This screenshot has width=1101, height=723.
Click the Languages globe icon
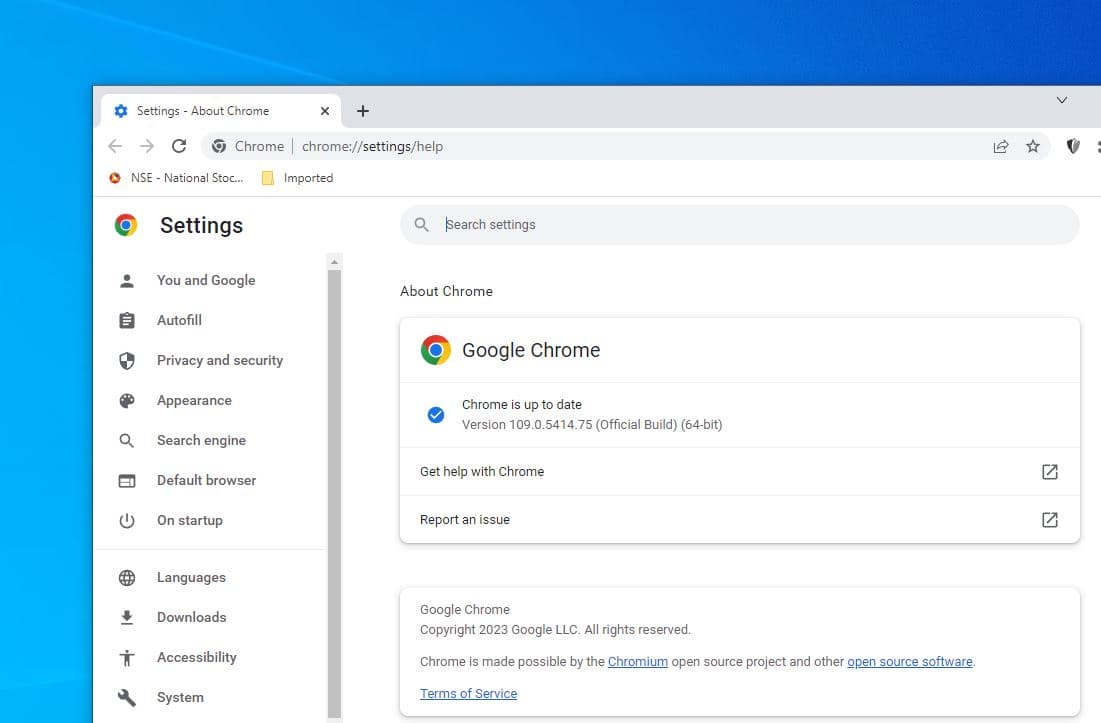(x=127, y=577)
